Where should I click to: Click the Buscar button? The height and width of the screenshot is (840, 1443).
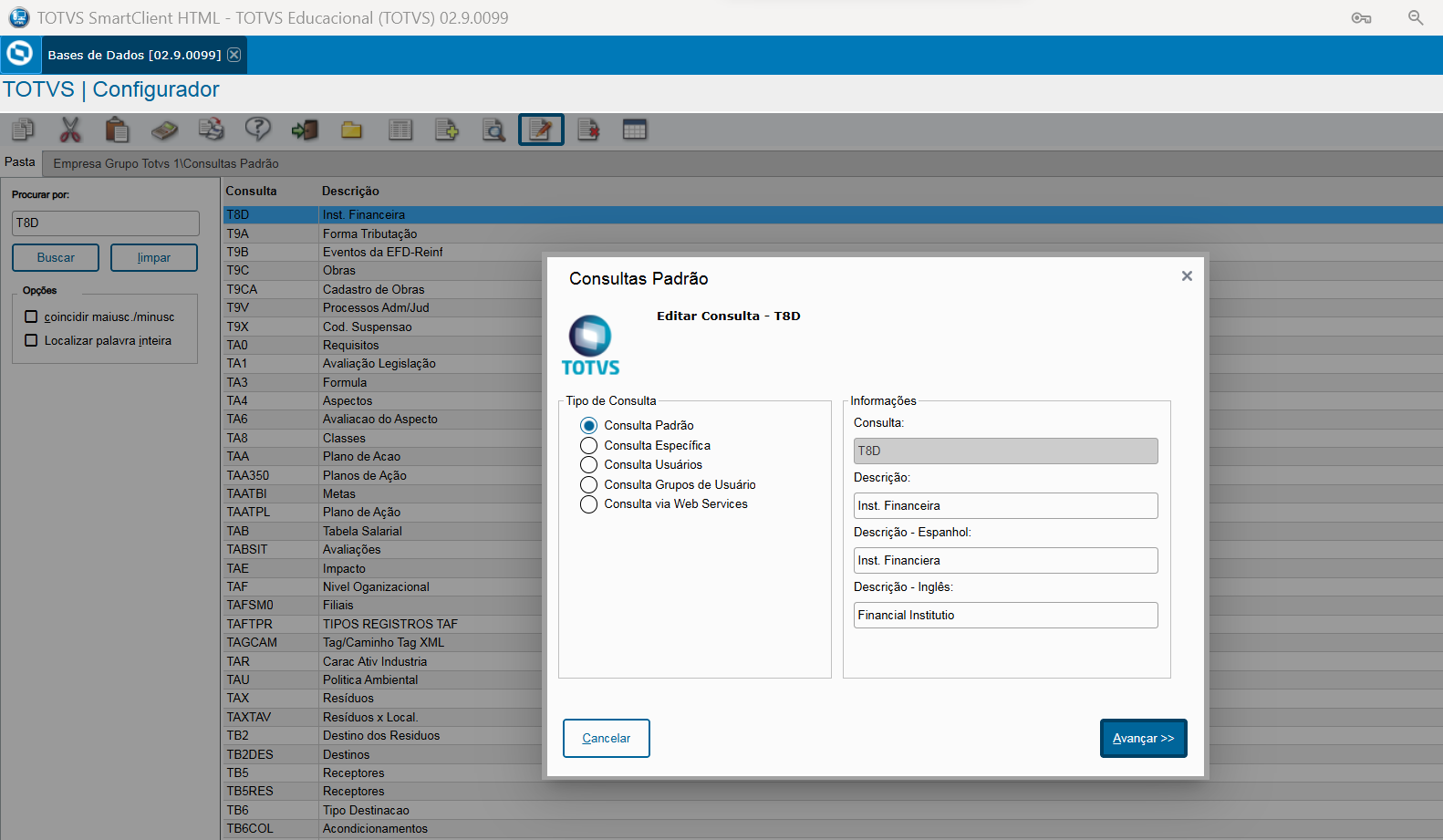pos(56,258)
